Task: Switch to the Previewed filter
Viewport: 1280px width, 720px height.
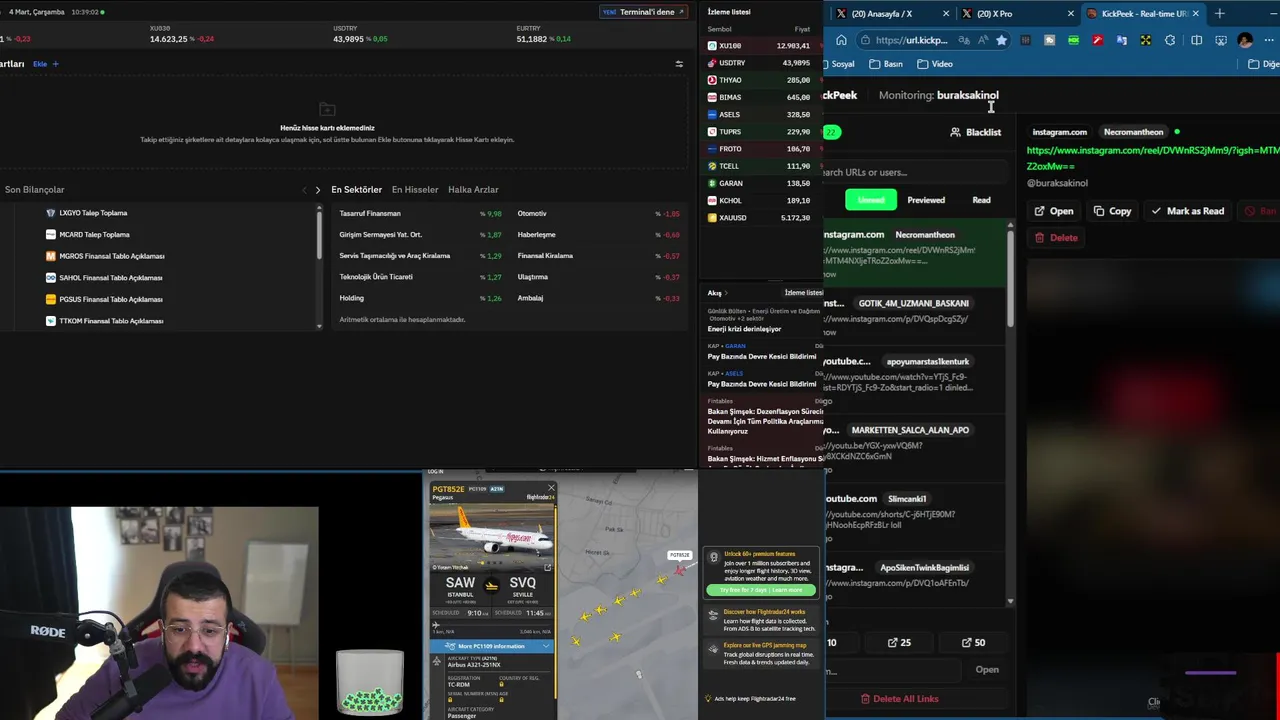Action: [926, 200]
